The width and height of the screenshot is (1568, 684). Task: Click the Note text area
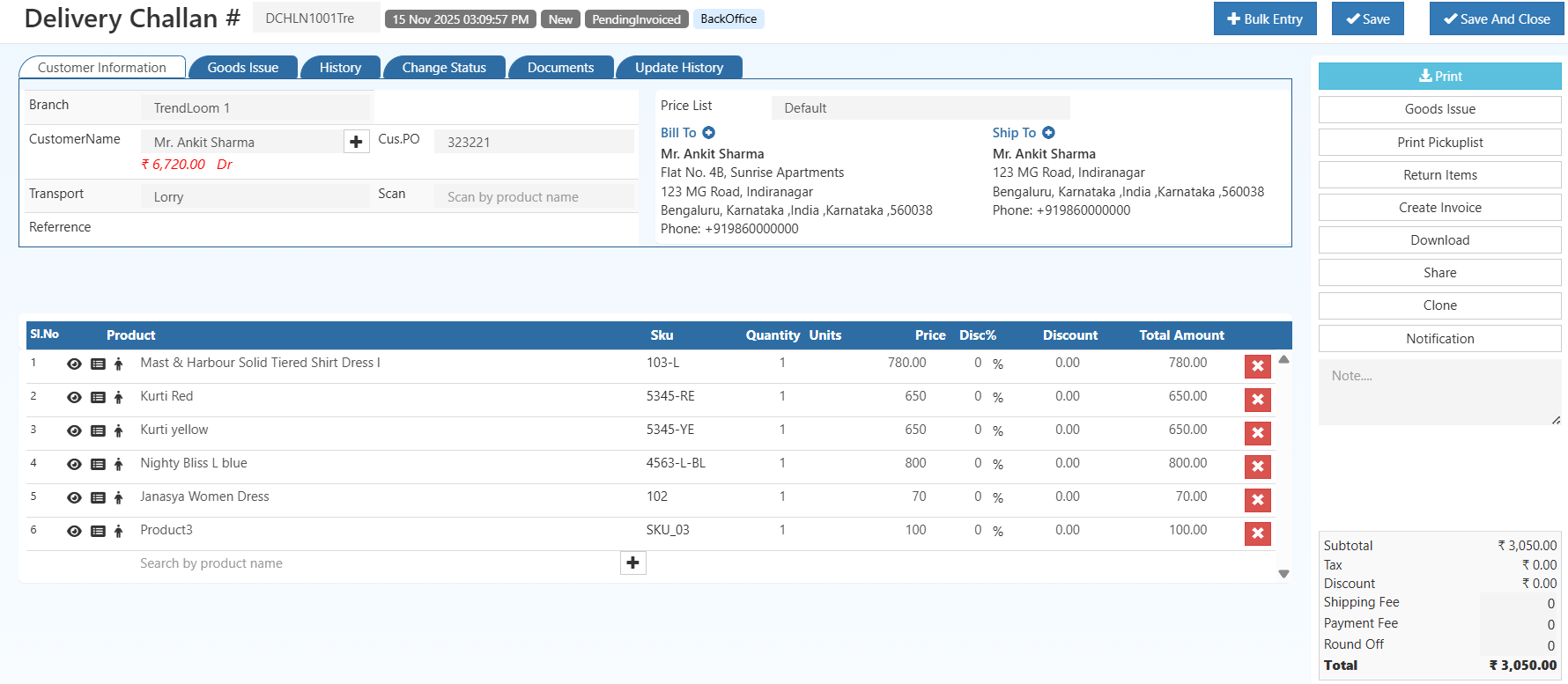tap(1439, 393)
